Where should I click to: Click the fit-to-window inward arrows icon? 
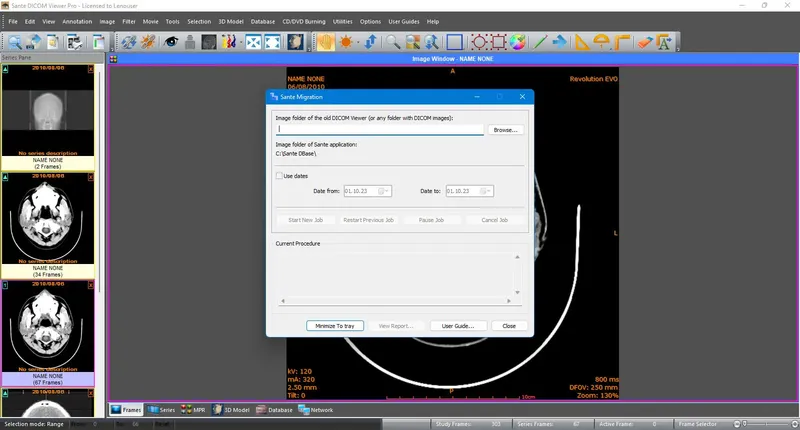[x=253, y=42]
